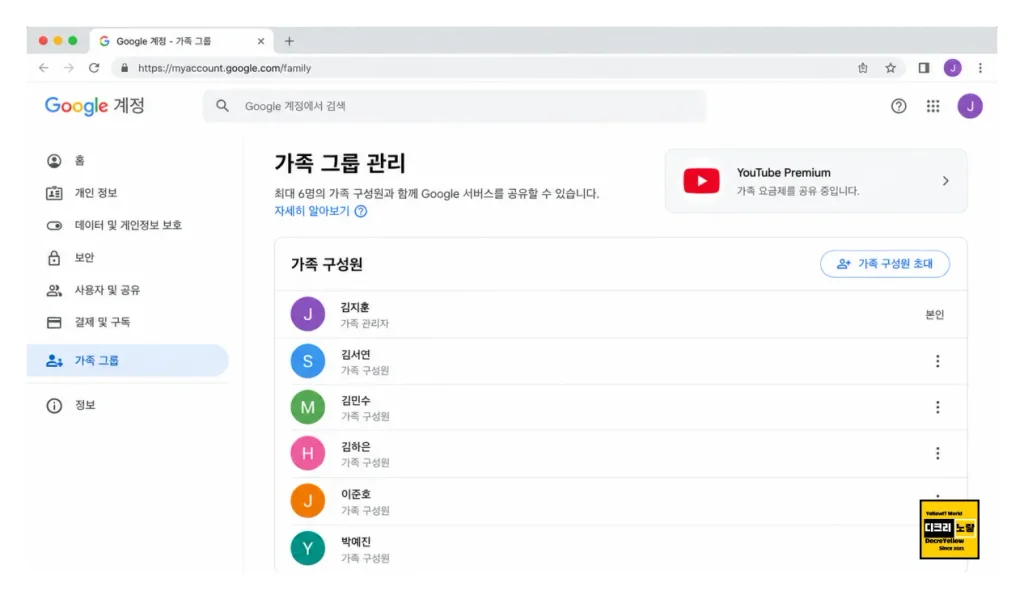Screen dimensions: 1024x599
Task: Click 김지훈's purple J avatar
Action: pyautogui.click(x=308, y=314)
